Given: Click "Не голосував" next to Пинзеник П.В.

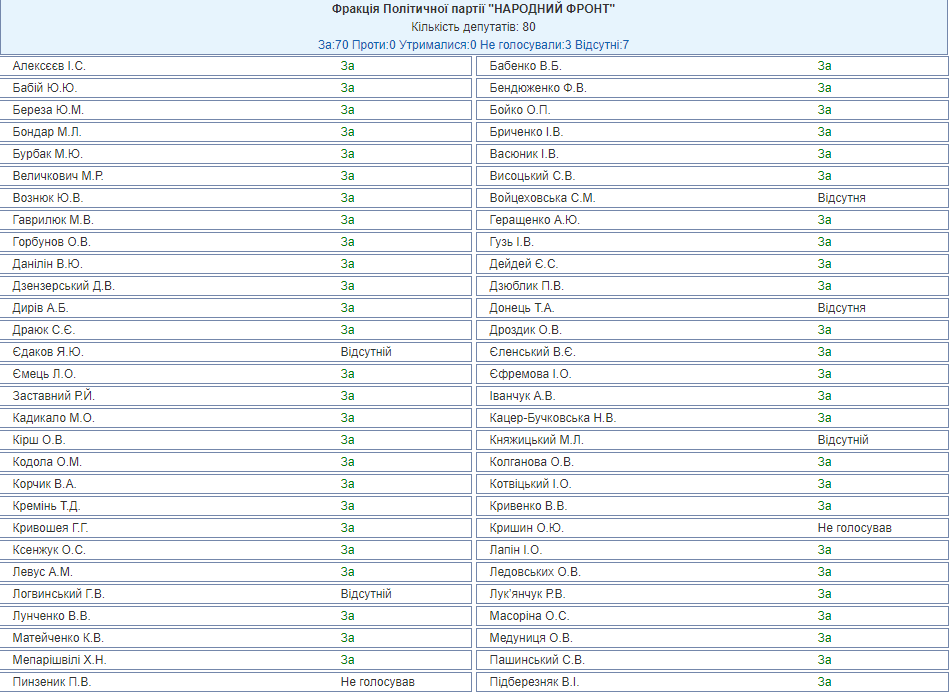Looking at the screenshot, I should pyautogui.click(x=377, y=682).
